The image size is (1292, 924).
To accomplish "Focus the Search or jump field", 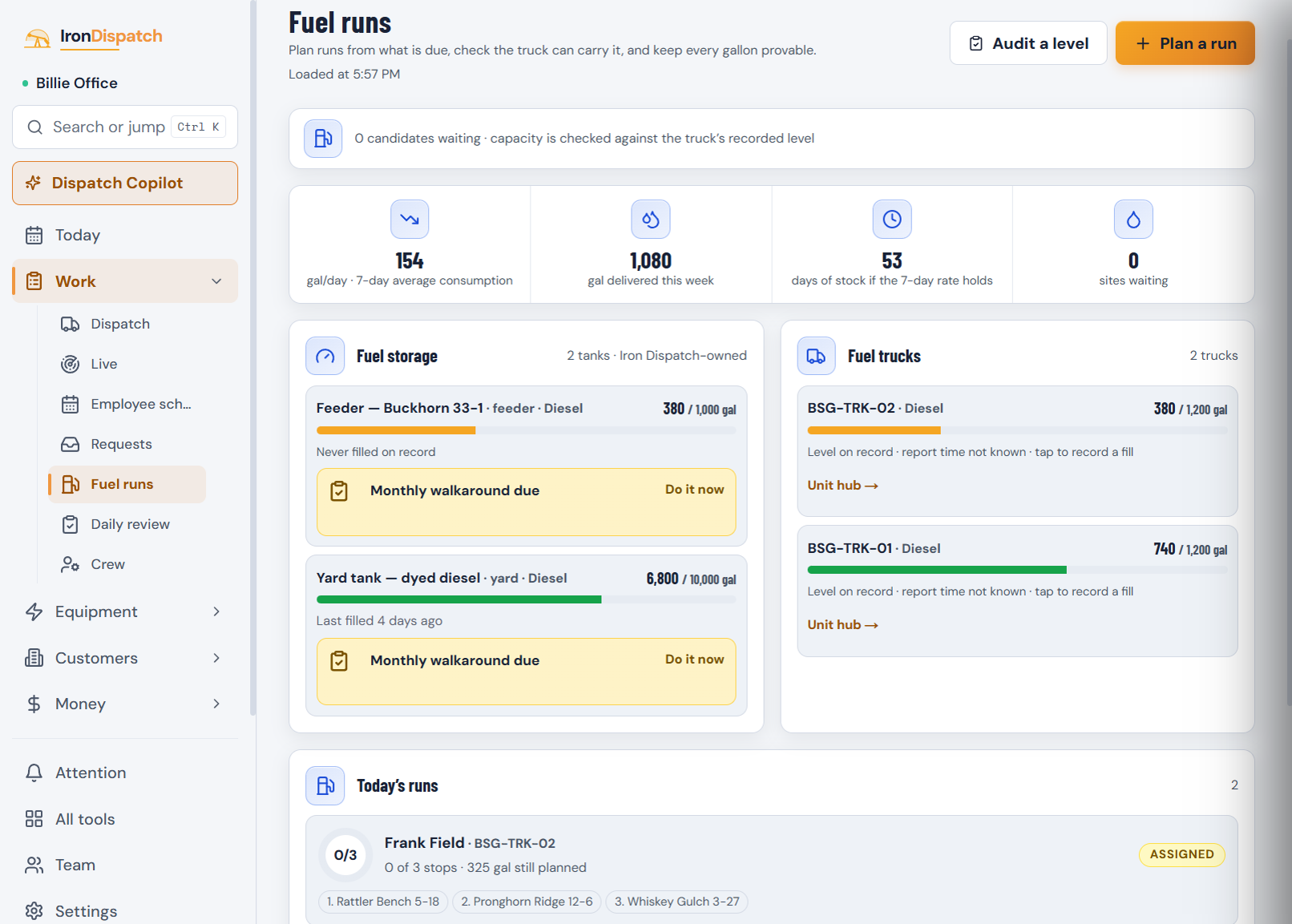I will pos(125,127).
